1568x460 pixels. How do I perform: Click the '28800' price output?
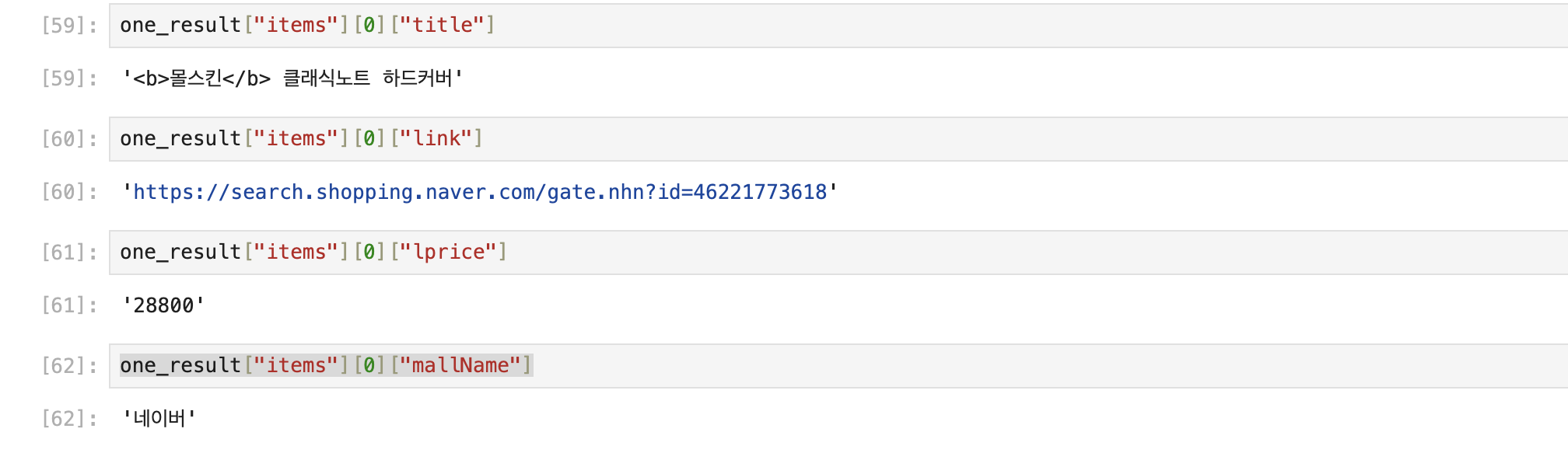point(163,305)
